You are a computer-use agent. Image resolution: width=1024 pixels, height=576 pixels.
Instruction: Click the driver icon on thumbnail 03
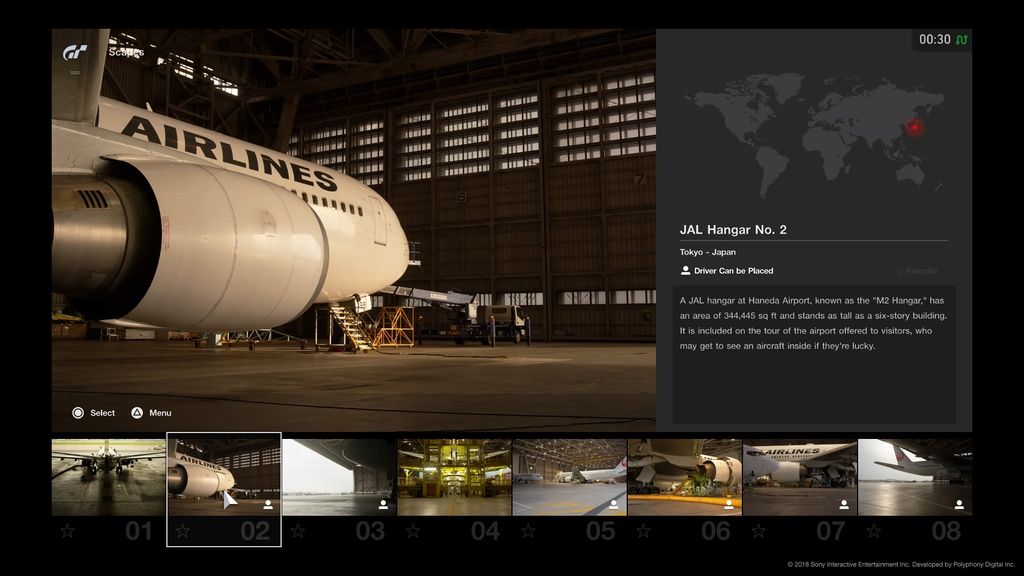pos(383,505)
